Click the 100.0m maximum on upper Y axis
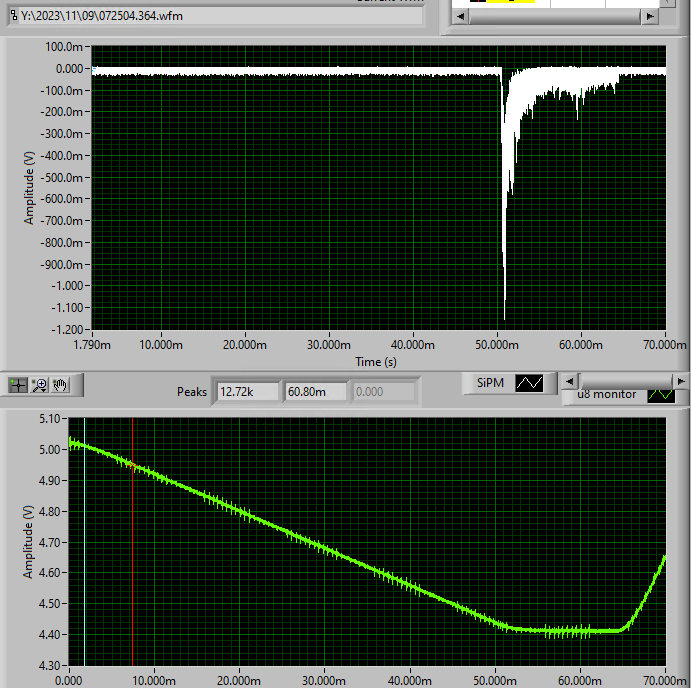Screen dimensions: 691x688 (x=64, y=47)
